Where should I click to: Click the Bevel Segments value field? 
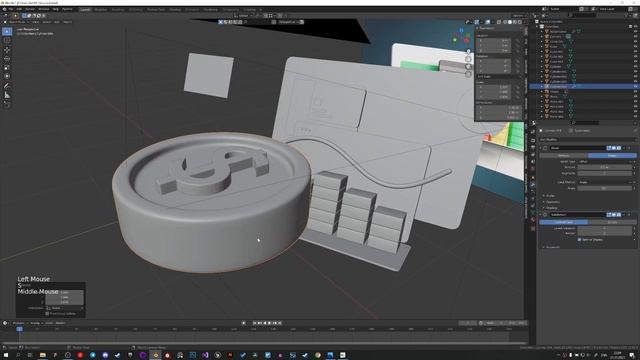click(x=604, y=173)
